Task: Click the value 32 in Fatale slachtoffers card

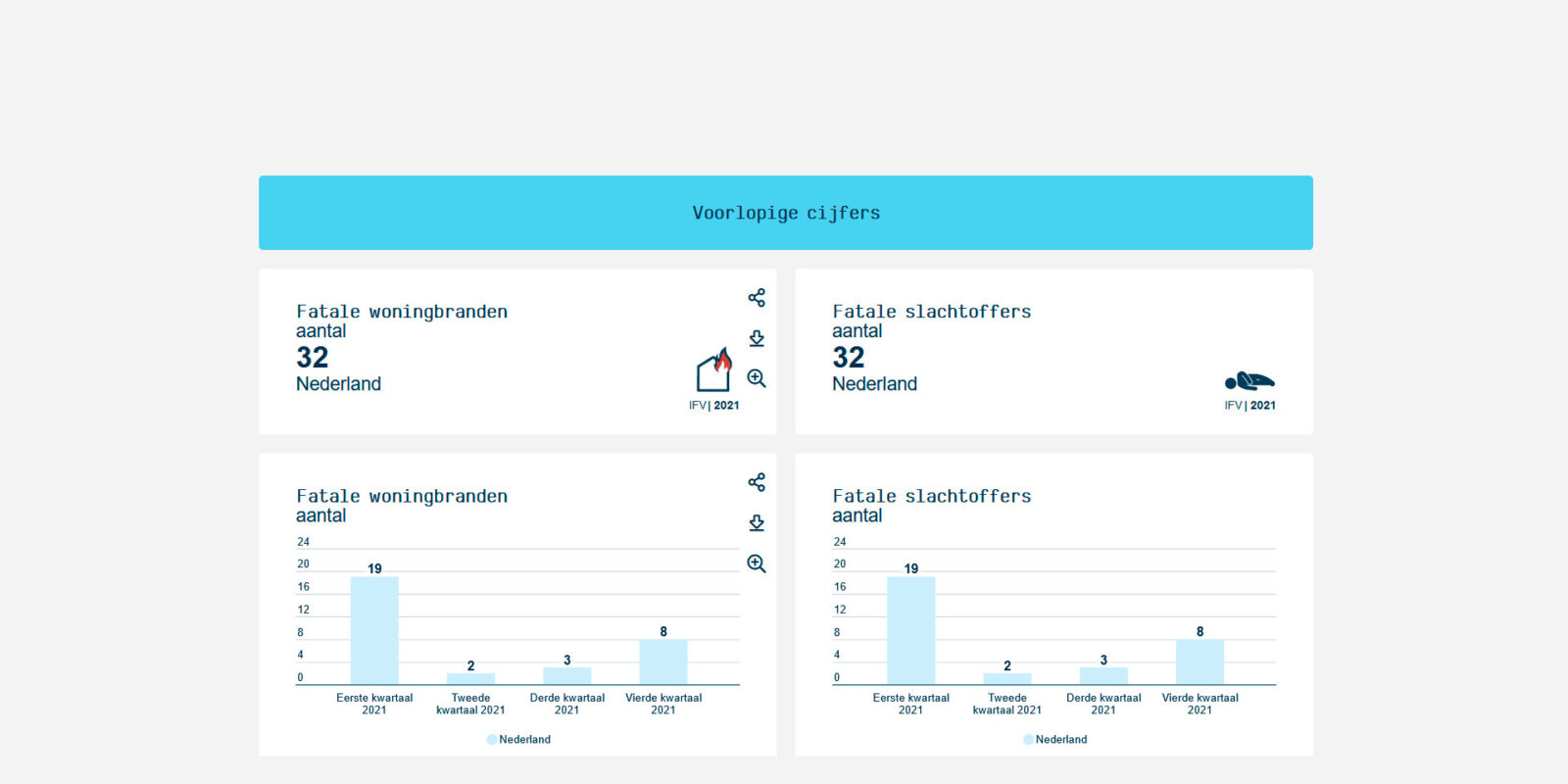Action: [x=849, y=358]
